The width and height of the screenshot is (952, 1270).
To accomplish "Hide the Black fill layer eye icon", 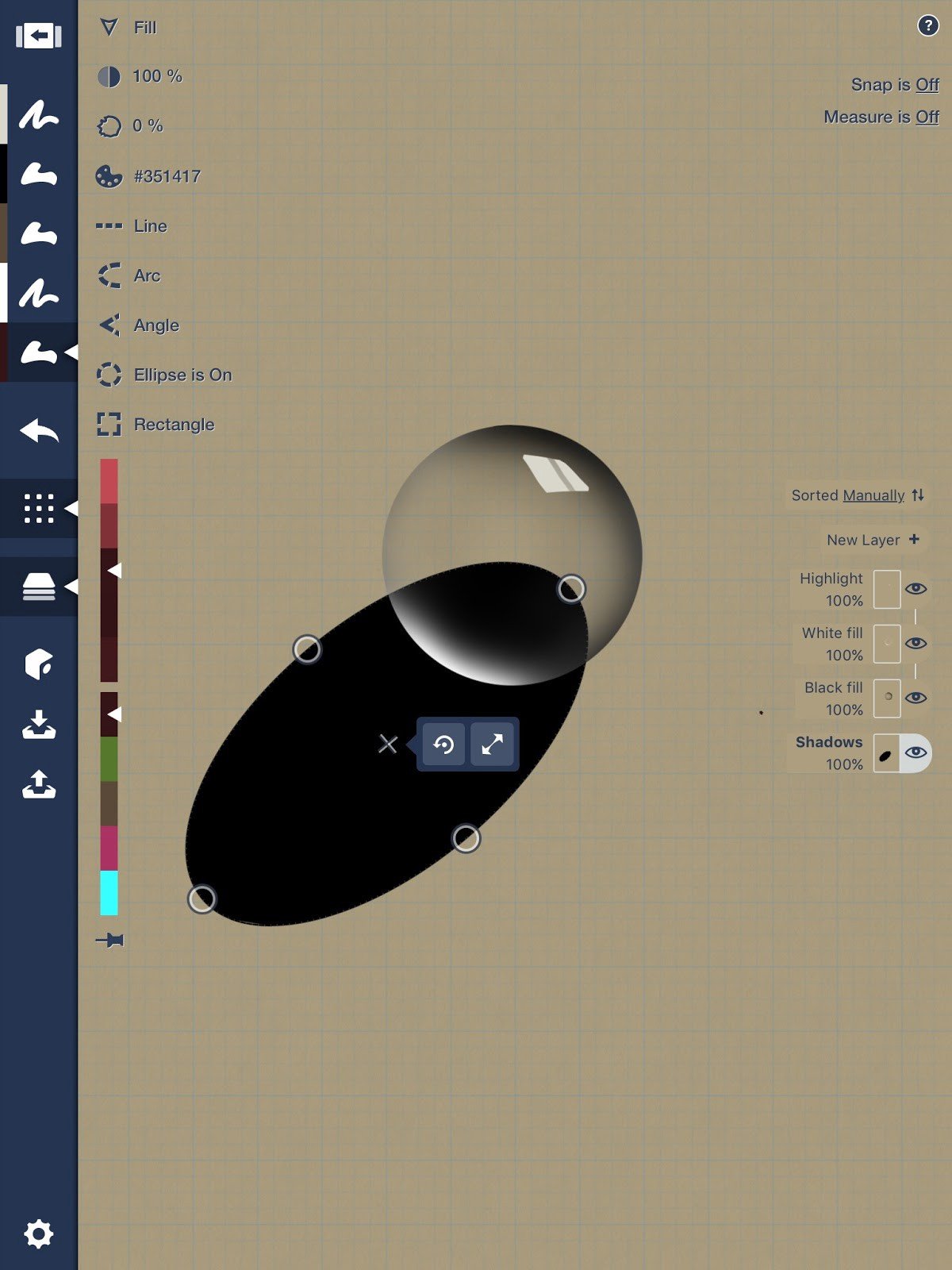I will 916,697.
